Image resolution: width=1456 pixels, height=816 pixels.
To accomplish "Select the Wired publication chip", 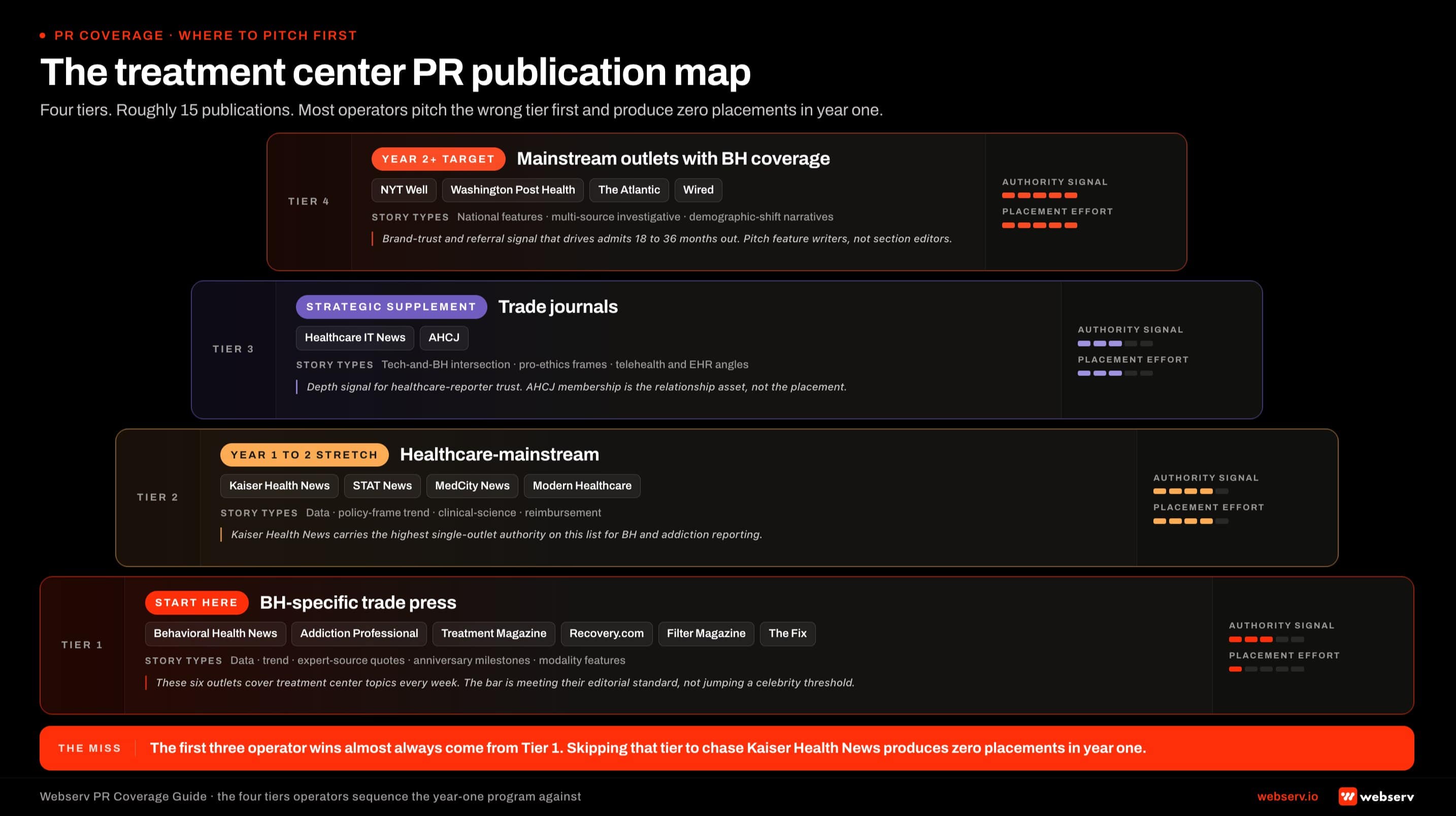I will pyautogui.click(x=698, y=190).
